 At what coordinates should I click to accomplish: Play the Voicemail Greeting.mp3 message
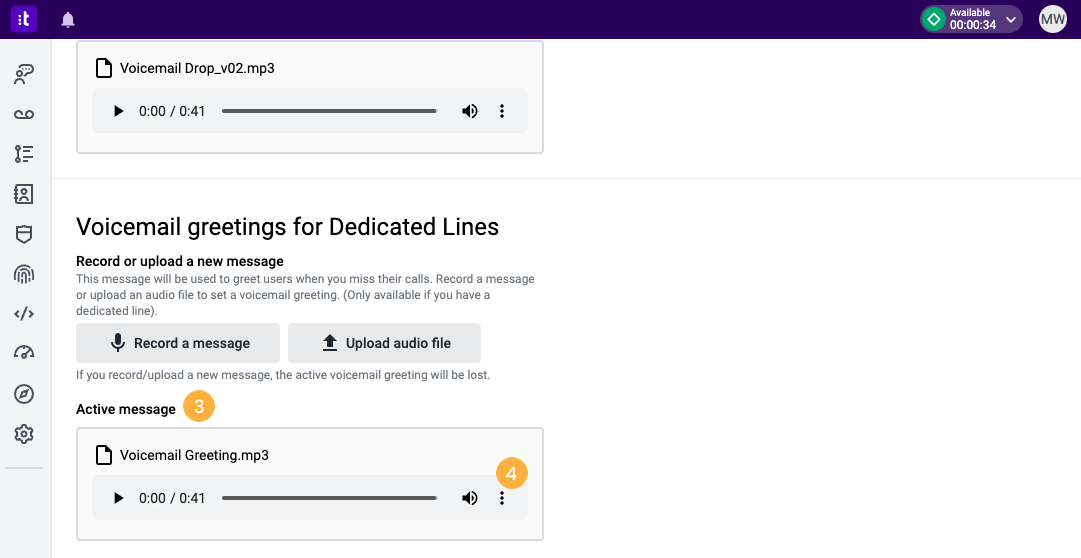[118, 498]
